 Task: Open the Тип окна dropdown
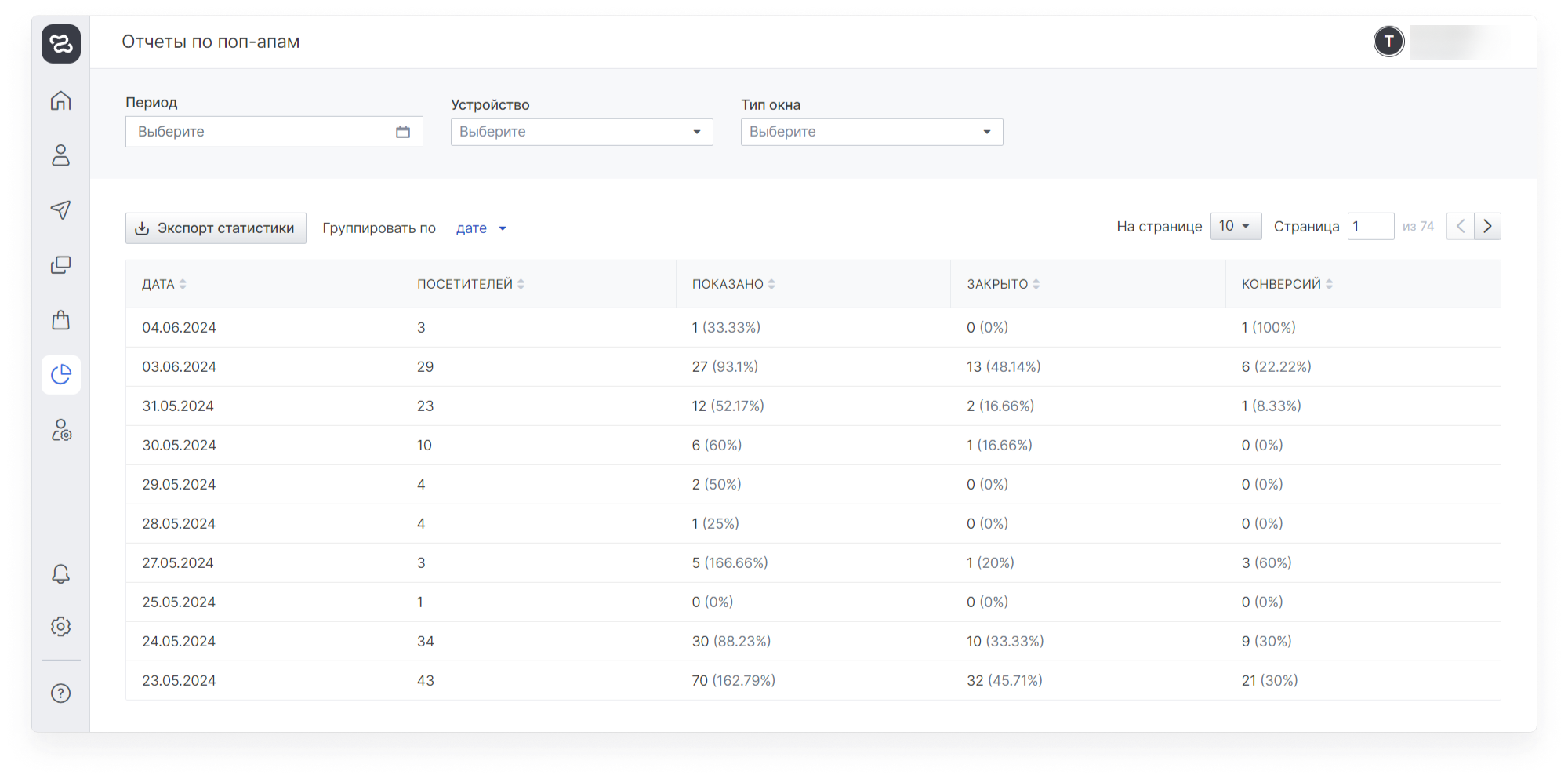click(x=872, y=132)
